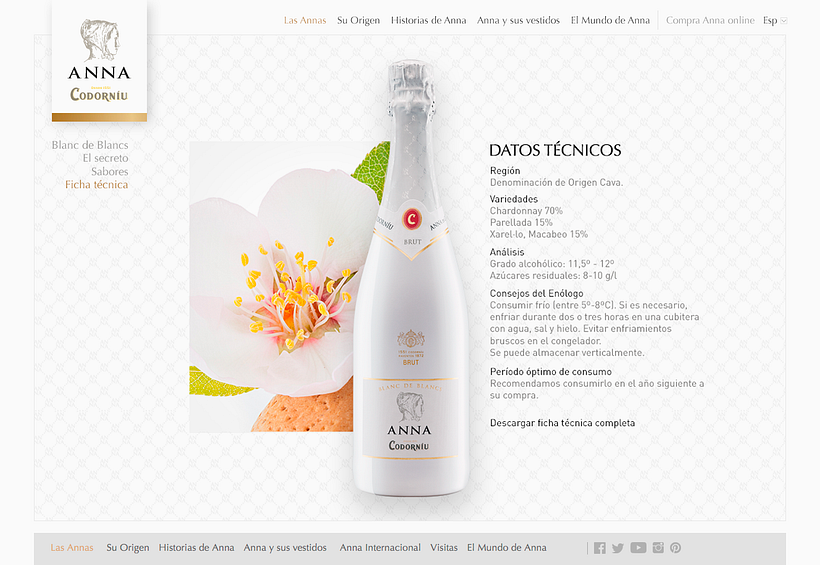Open Las Annas in top menu
The width and height of the screenshot is (820, 565).
305,20
